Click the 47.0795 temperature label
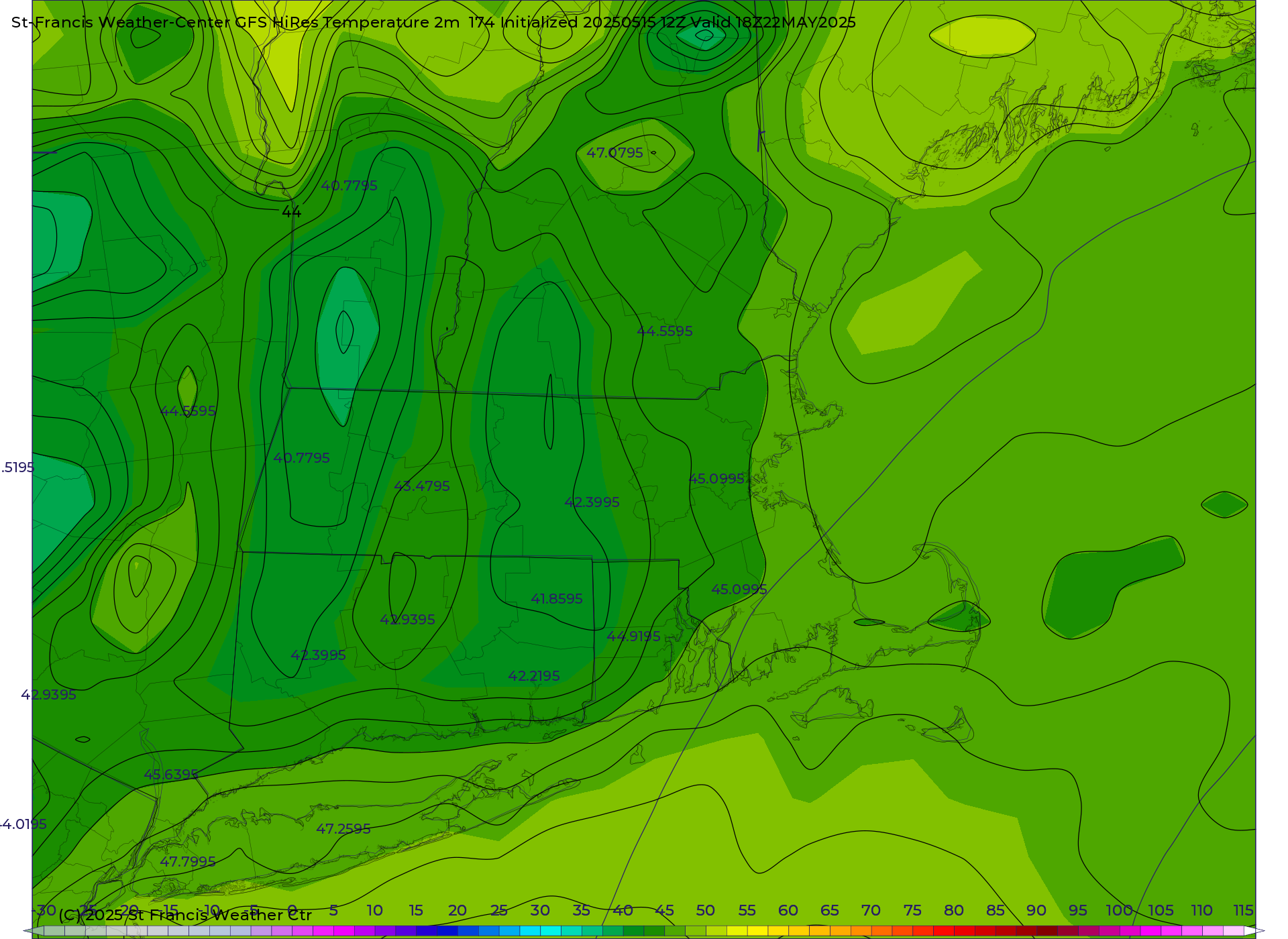 point(614,153)
